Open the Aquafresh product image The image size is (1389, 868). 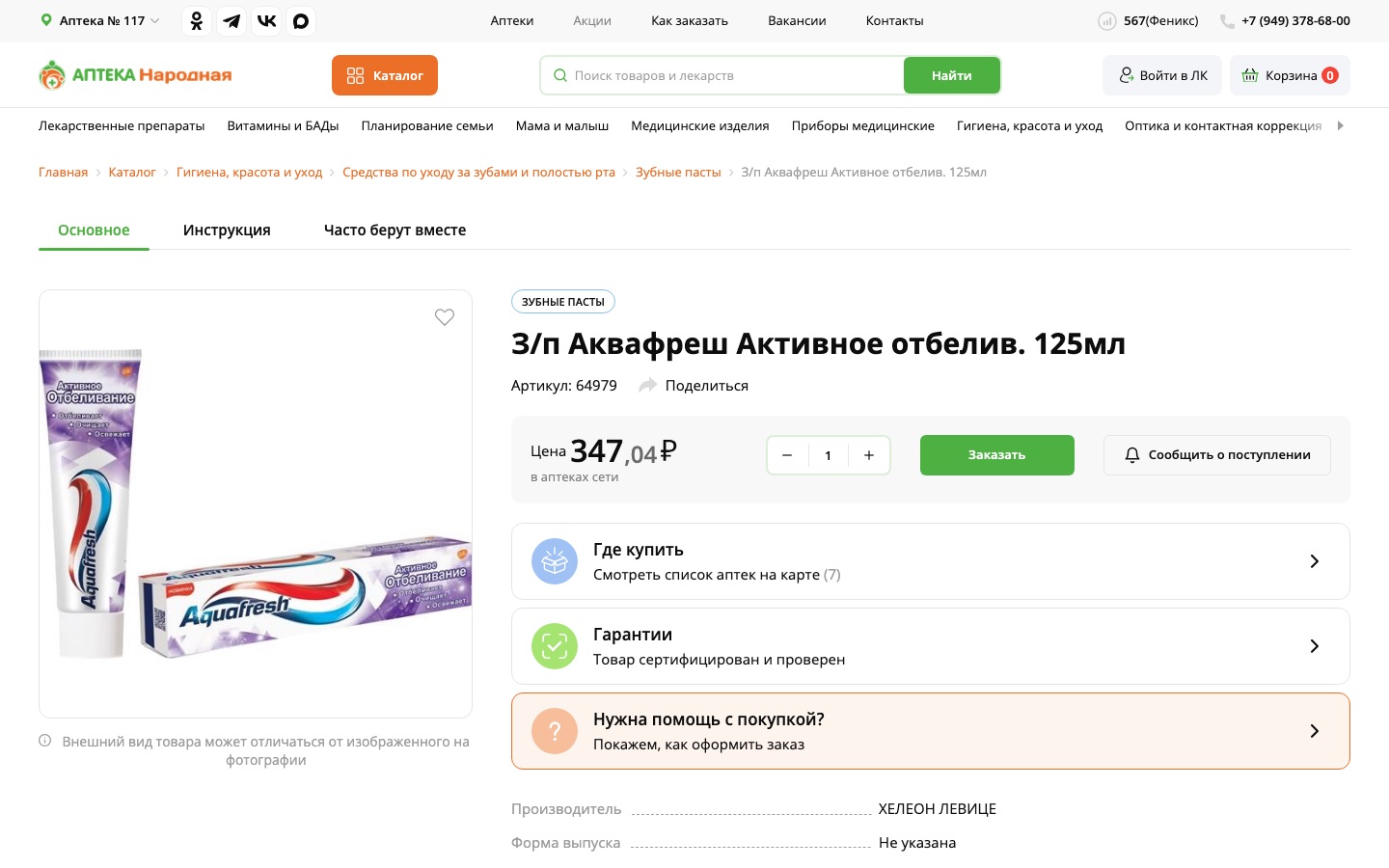coord(256,503)
